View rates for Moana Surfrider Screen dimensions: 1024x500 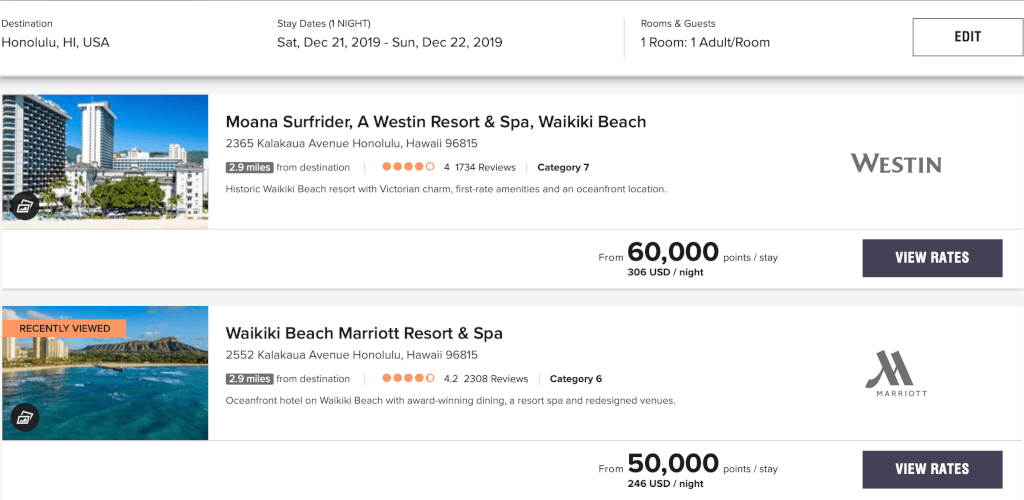point(932,258)
